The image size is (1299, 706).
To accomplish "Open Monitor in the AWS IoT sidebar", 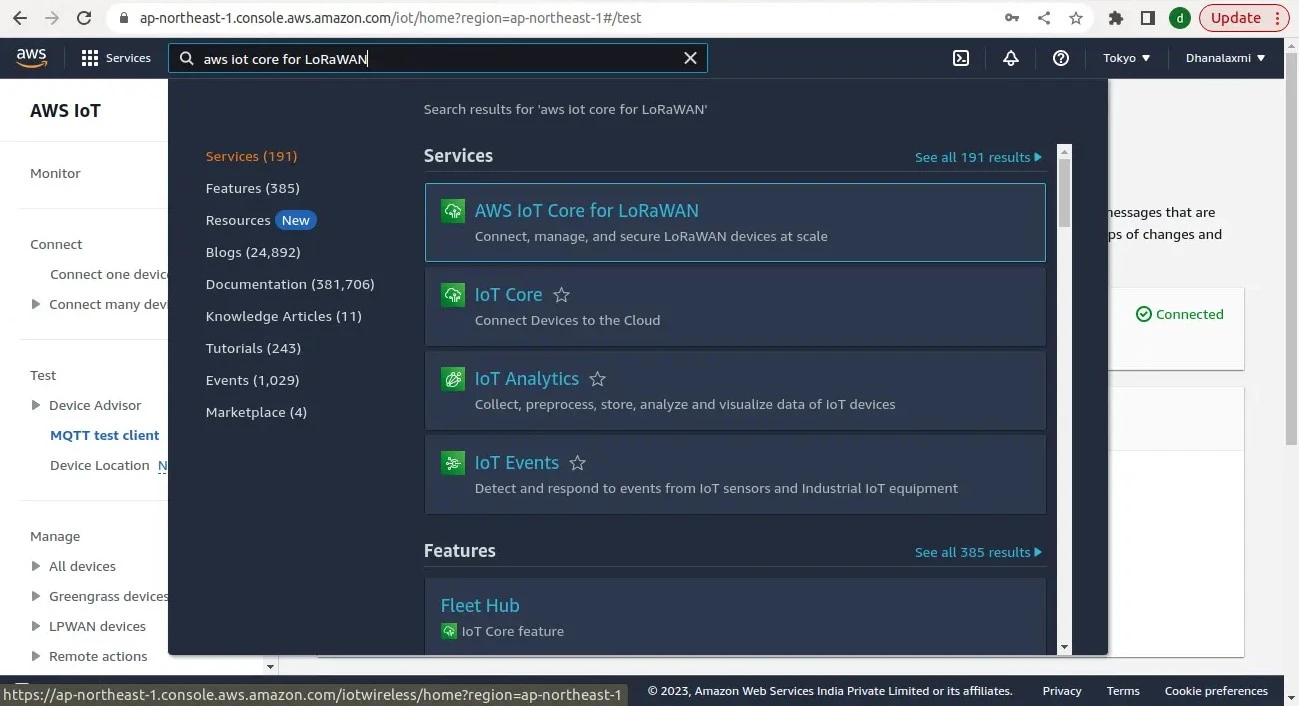I will [x=55, y=173].
